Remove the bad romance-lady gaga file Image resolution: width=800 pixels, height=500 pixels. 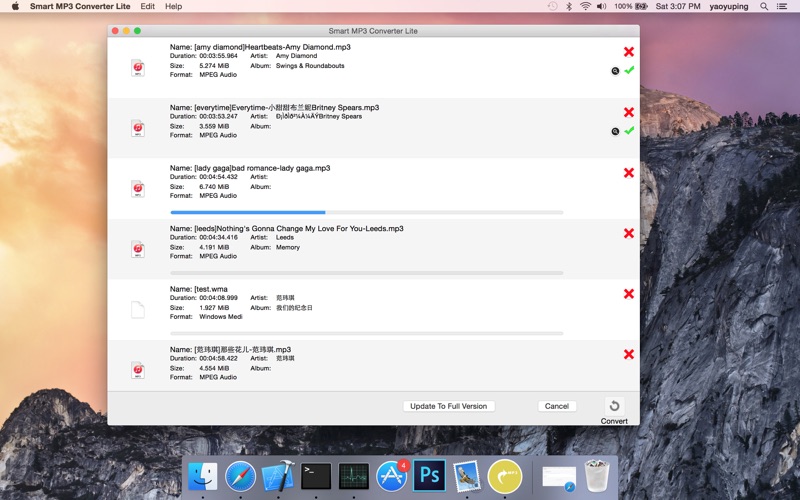(629, 173)
